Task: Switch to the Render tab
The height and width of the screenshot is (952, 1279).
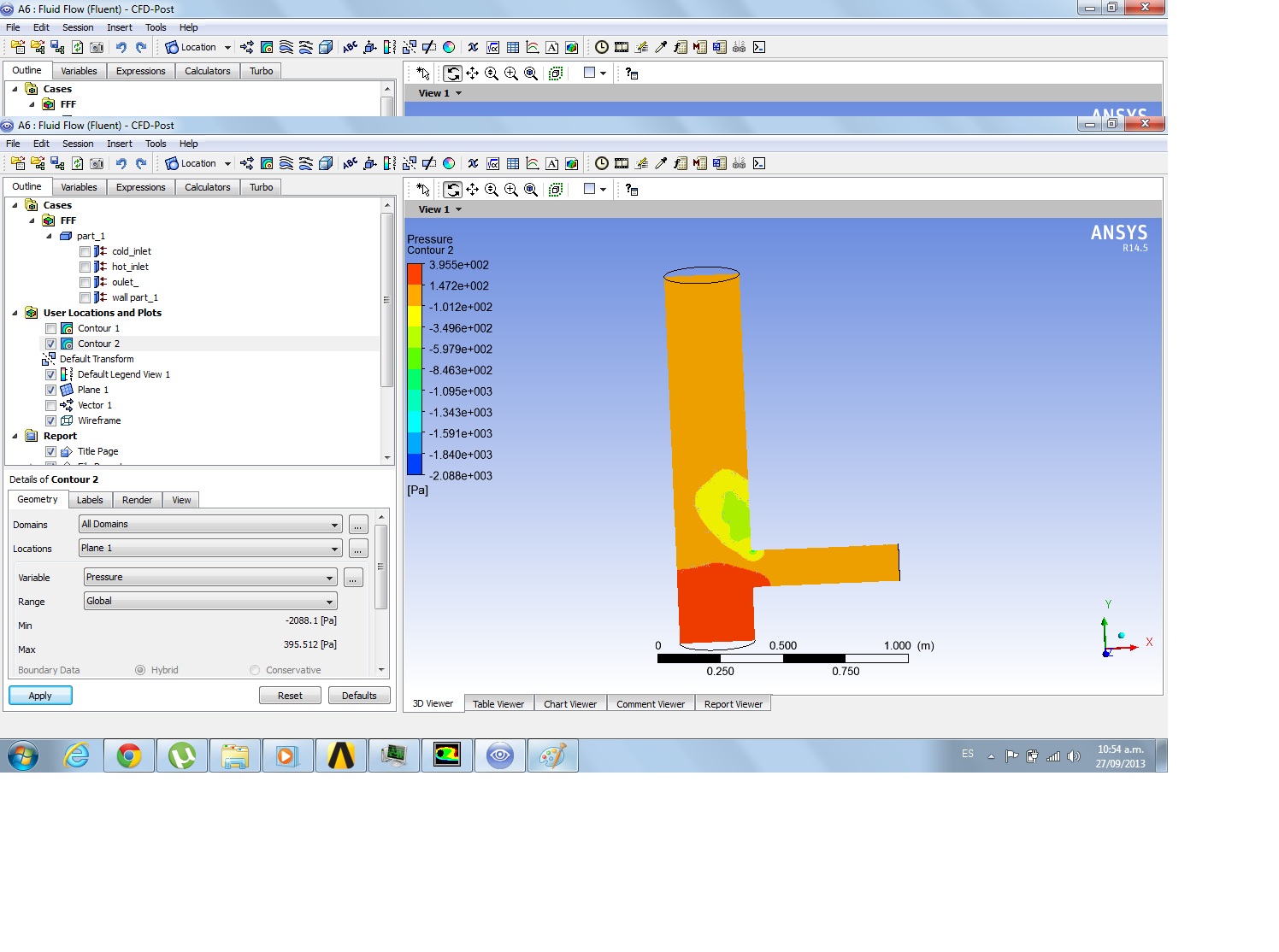Action: (x=137, y=500)
